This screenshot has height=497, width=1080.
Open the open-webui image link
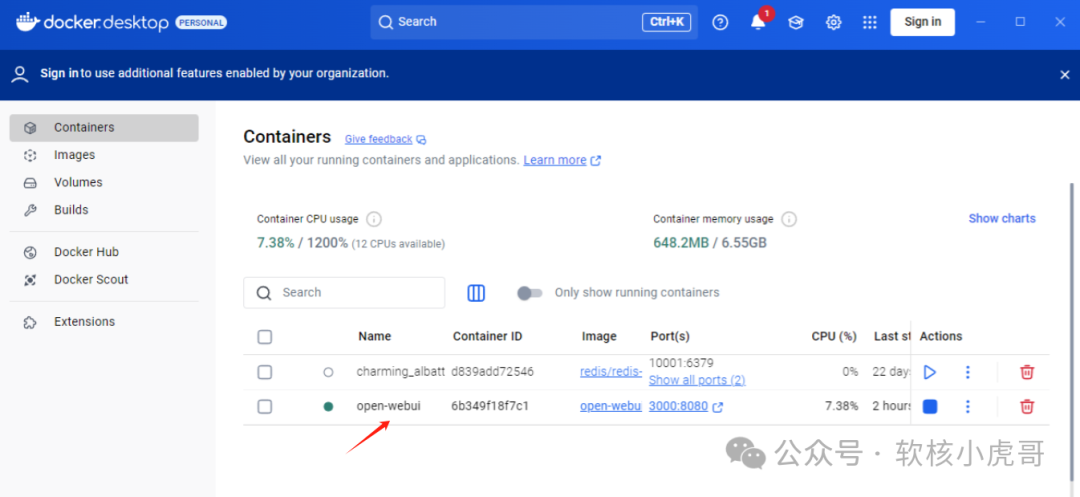(611, 406)
